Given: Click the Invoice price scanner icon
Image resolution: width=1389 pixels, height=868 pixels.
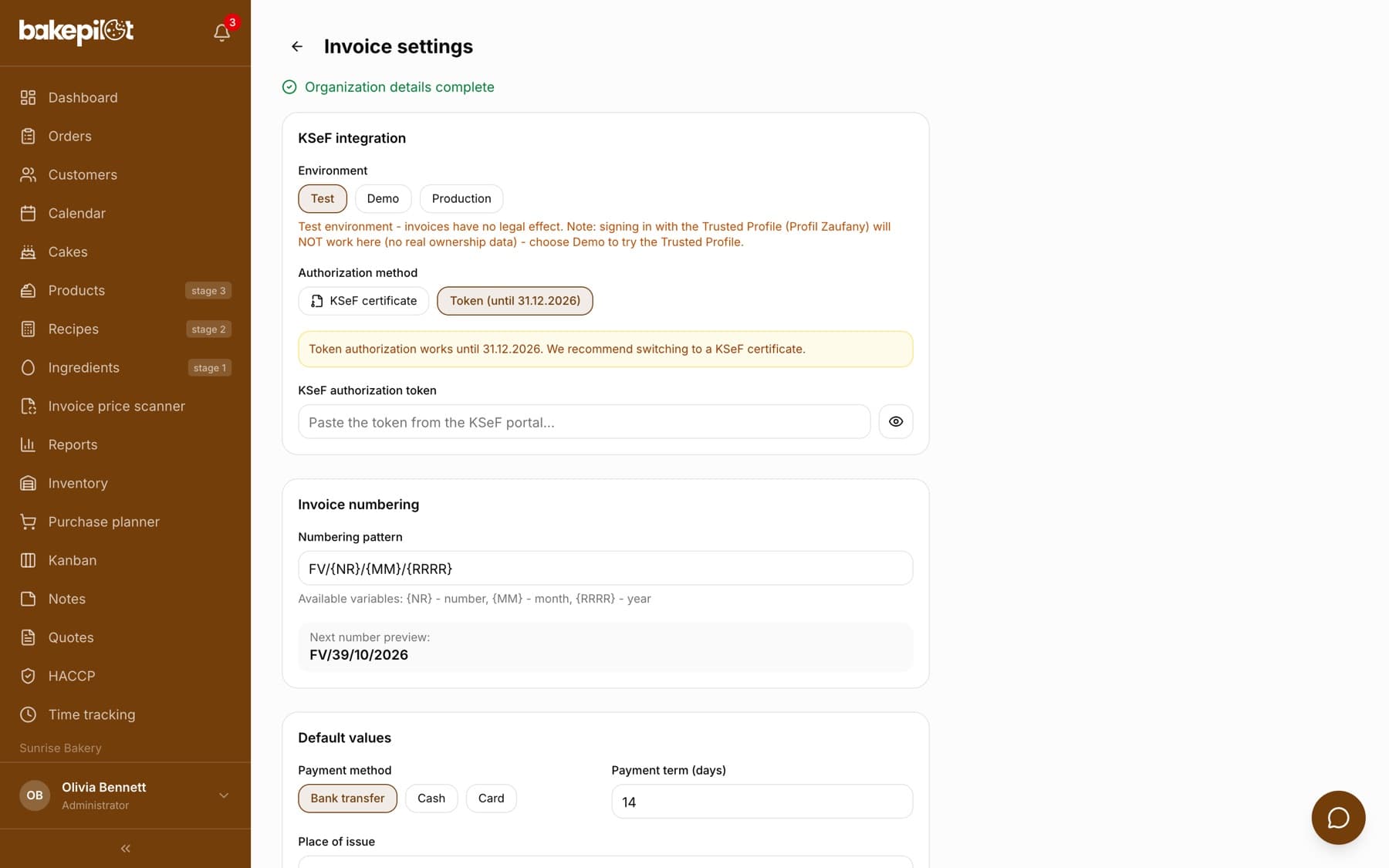Looking at the screenshot, I should tap(28, 406).
